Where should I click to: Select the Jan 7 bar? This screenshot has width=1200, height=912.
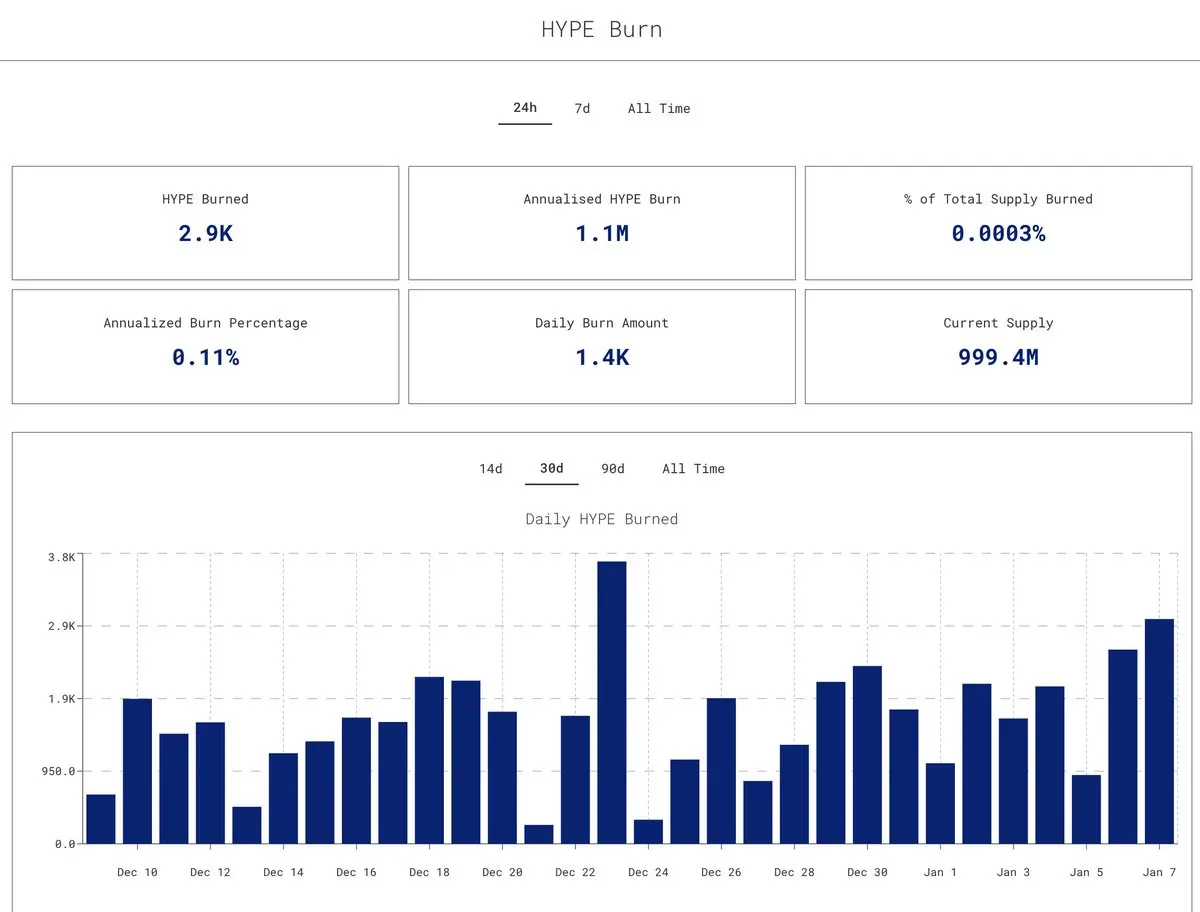click(x=1159, y=731)
